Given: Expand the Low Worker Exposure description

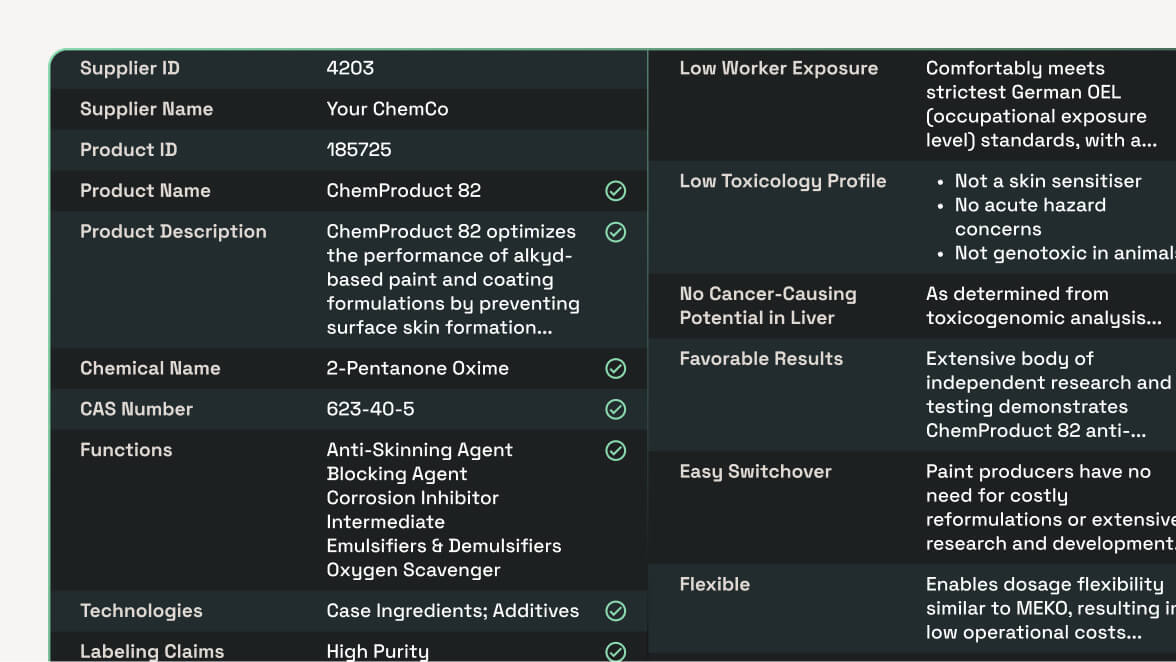Looking at the screenshot, I should (x=1040, y=141).
